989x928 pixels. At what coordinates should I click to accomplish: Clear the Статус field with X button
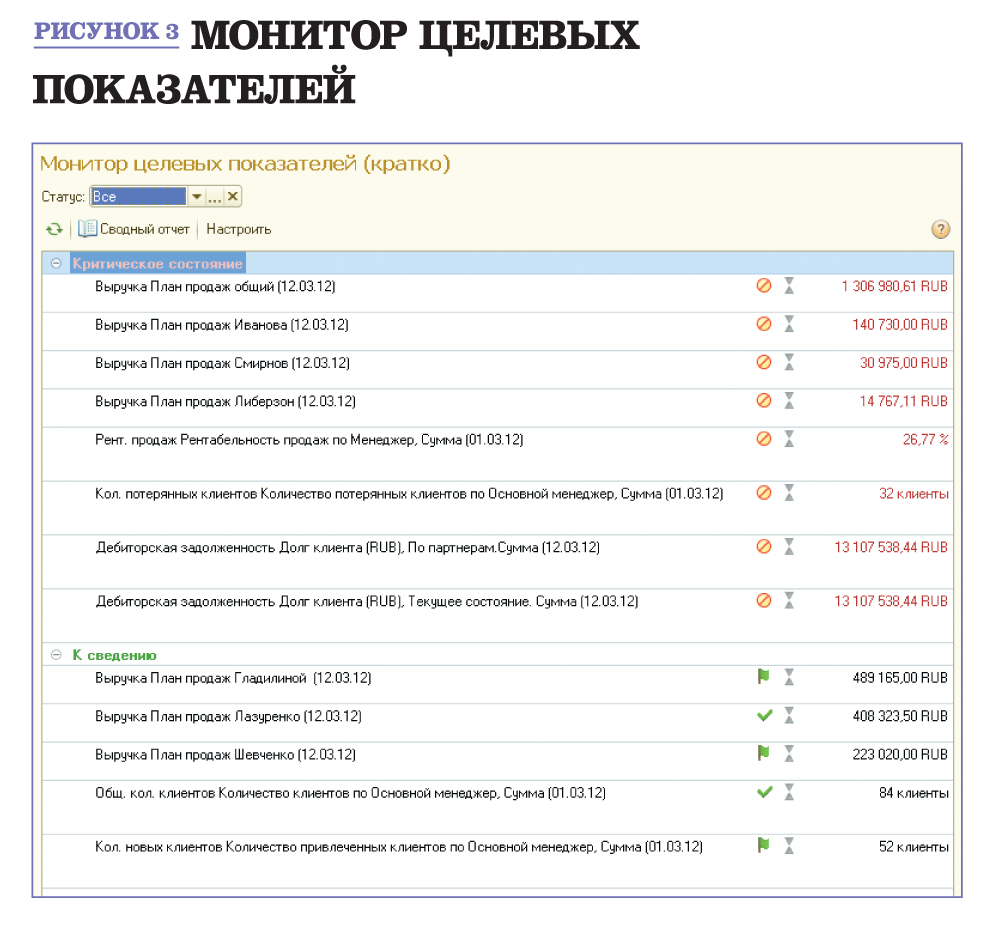point(233,197)
